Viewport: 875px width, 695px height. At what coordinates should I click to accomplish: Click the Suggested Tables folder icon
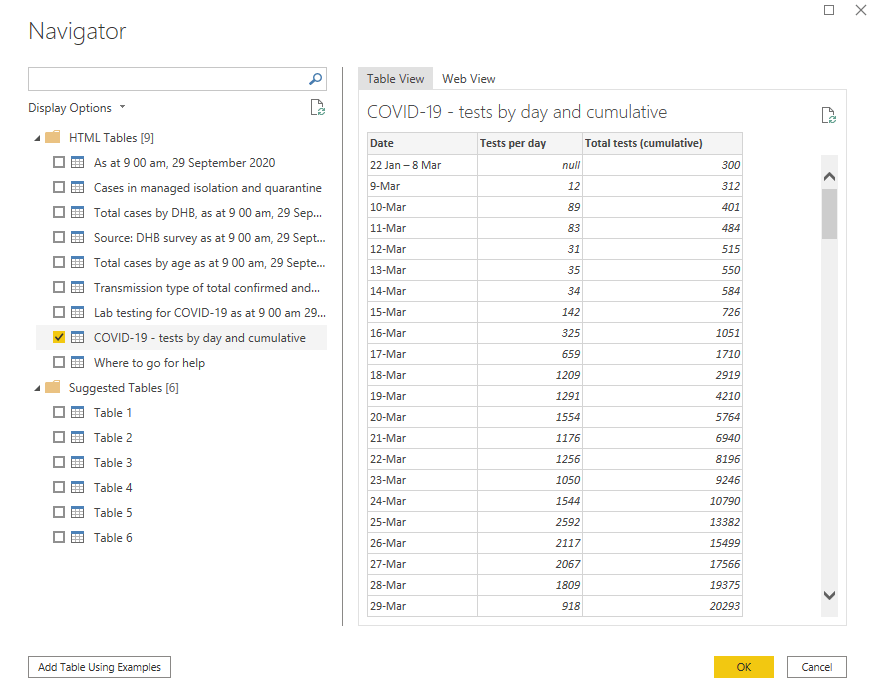tap(53, 388)
